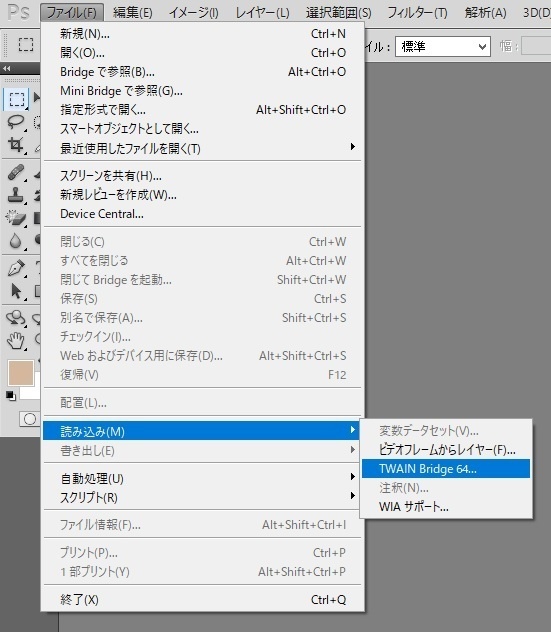Choose 指定形式で開く...
551x632 pixels.
click(203, 110)
